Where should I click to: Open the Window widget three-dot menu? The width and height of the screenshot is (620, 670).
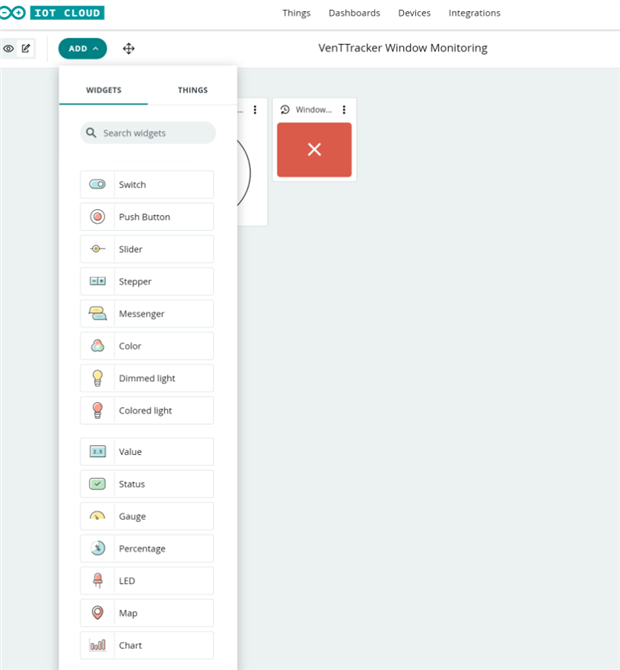pos(344,110)
